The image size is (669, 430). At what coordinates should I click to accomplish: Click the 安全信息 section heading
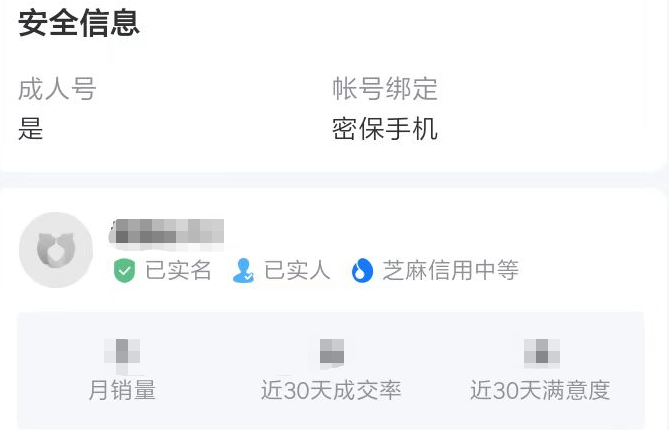79,23
